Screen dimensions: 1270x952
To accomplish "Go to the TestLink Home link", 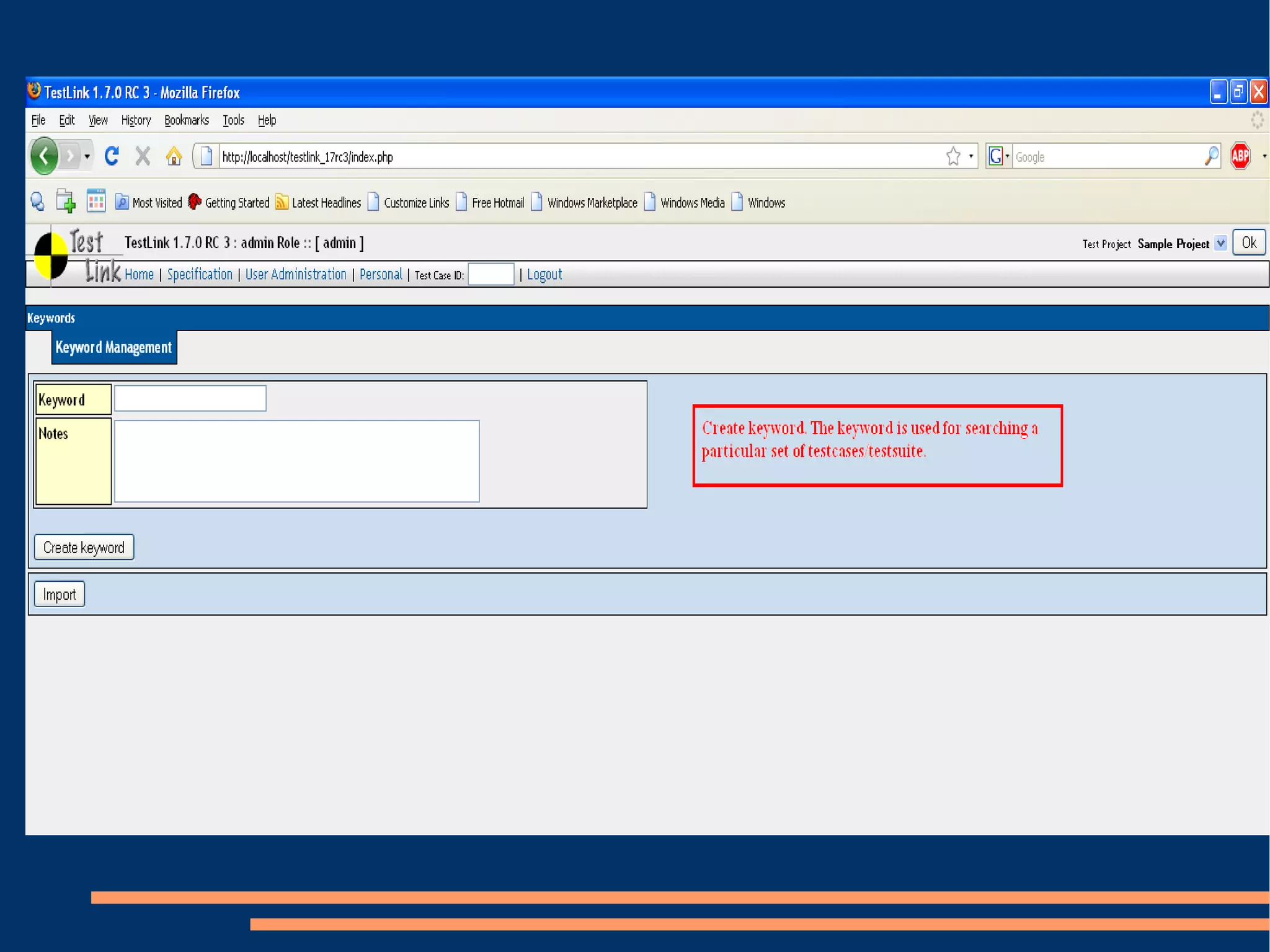I will coord(139,274).
